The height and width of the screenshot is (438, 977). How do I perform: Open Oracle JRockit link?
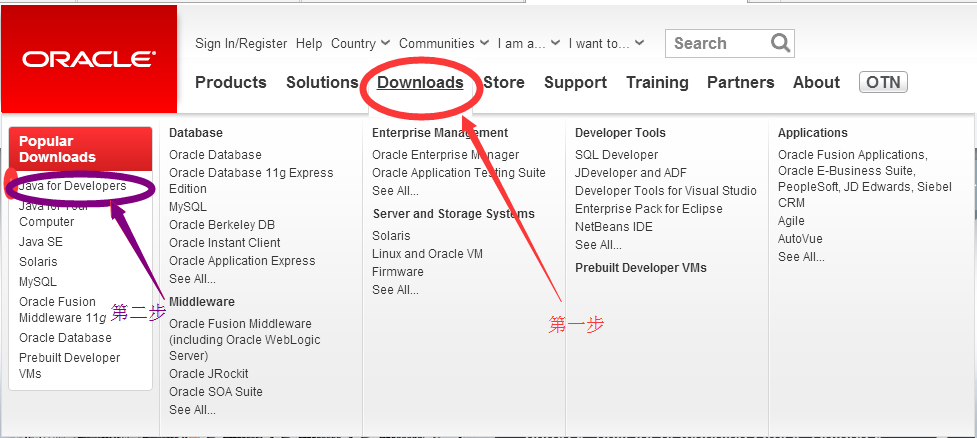click(x=209, y=374)
